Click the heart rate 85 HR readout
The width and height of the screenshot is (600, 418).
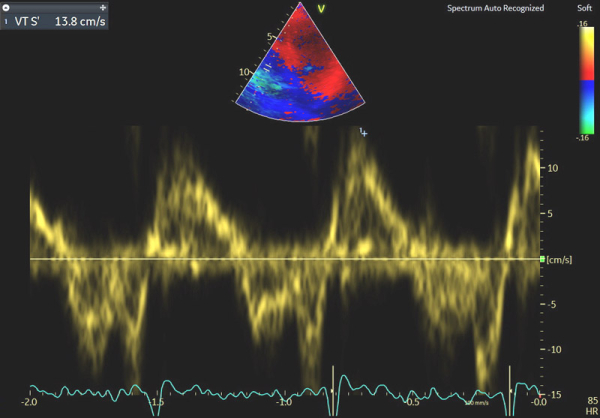[591, 405]
